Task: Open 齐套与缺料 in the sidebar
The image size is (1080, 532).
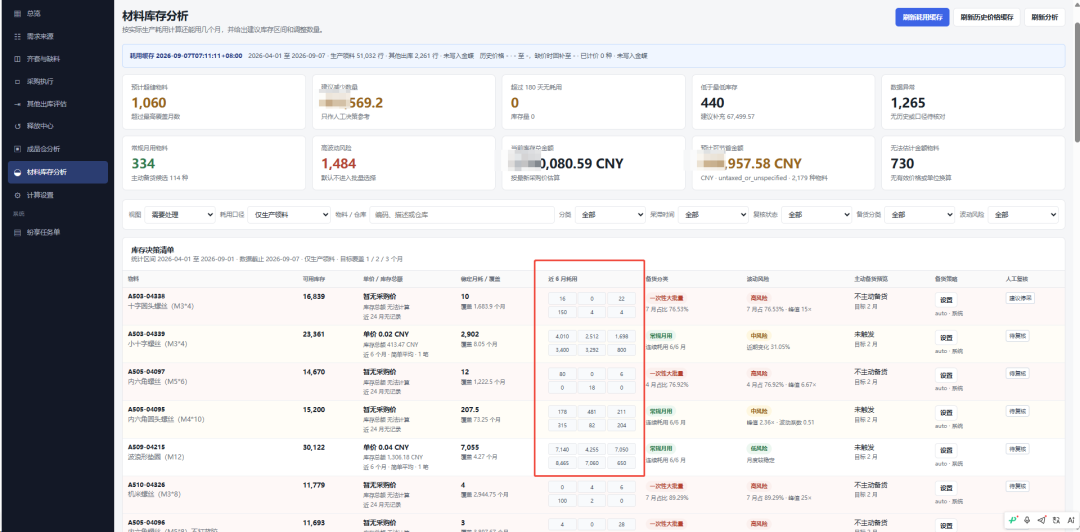Action: tap(57, 59)
